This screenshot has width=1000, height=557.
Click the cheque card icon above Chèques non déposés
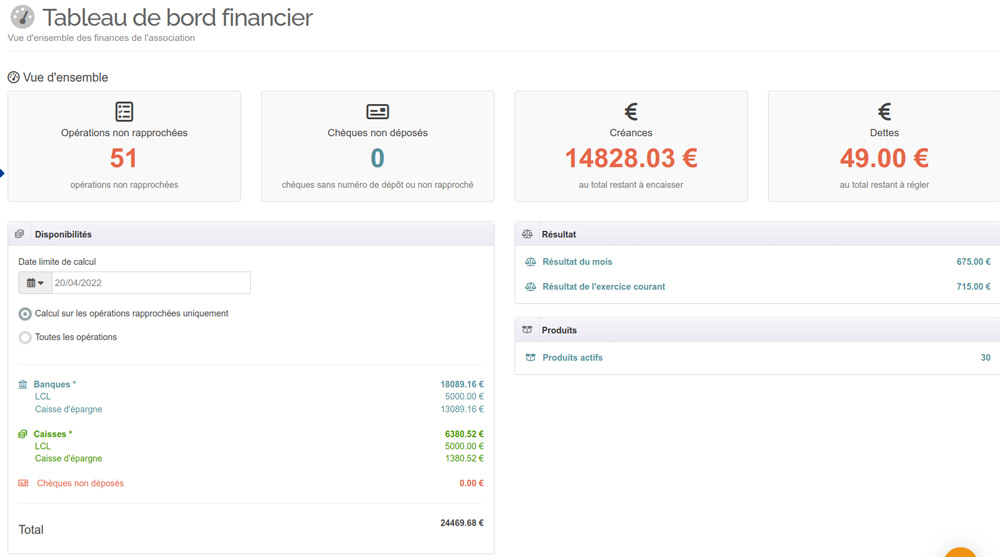coord(377,111)
